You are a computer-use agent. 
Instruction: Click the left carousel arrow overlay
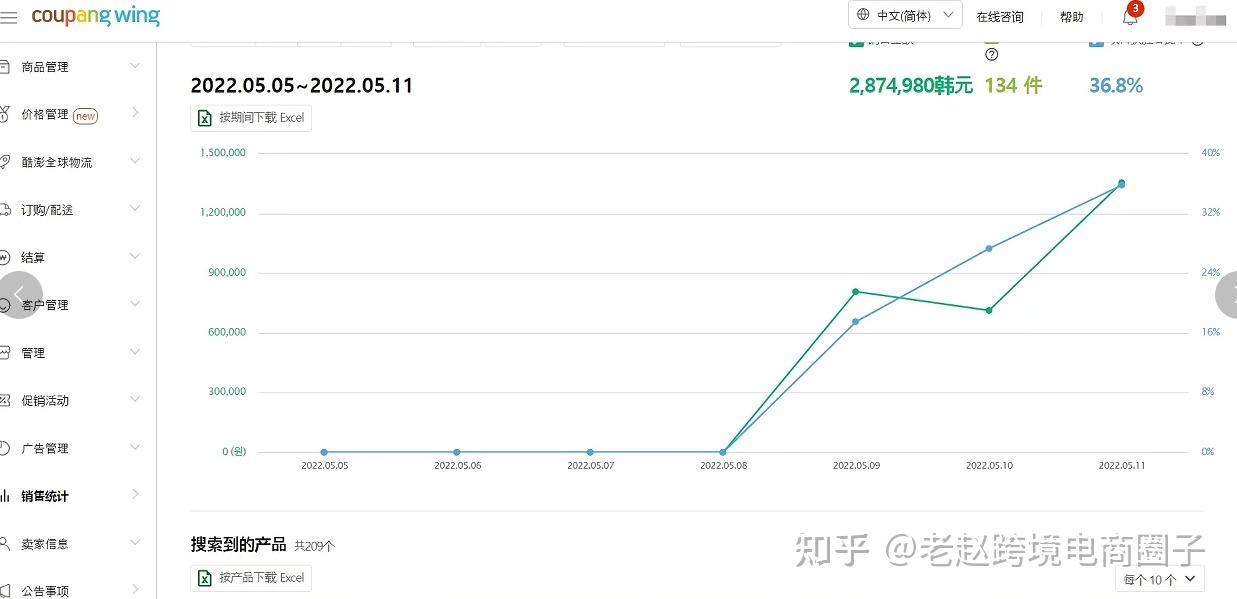(19, 295)
